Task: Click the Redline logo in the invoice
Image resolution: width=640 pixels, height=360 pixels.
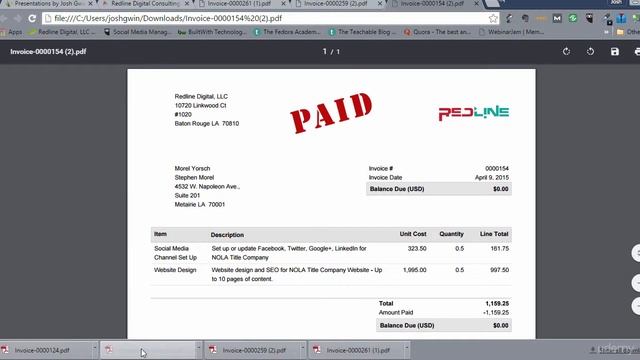Action: [x=473, y=113]
